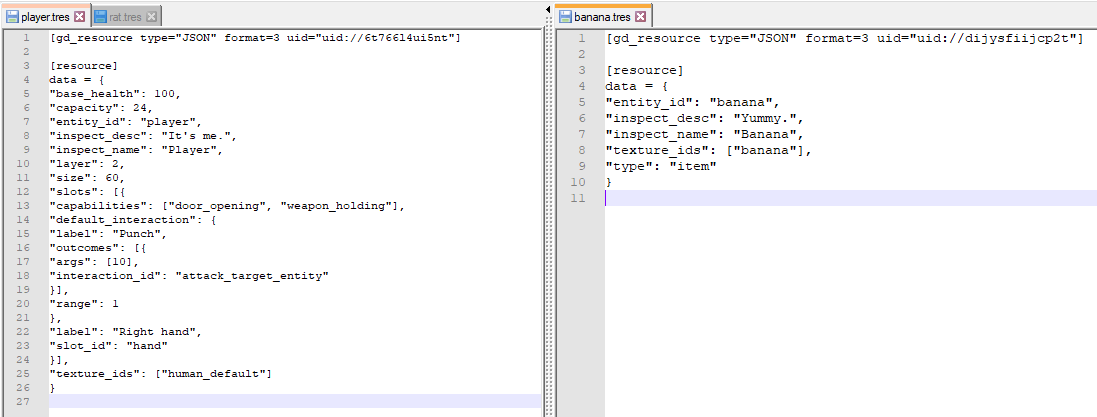The width and height of the screenshot is (1097, 417).
Task: Click the "outcomes": [{ line
Action: point(98,248)
